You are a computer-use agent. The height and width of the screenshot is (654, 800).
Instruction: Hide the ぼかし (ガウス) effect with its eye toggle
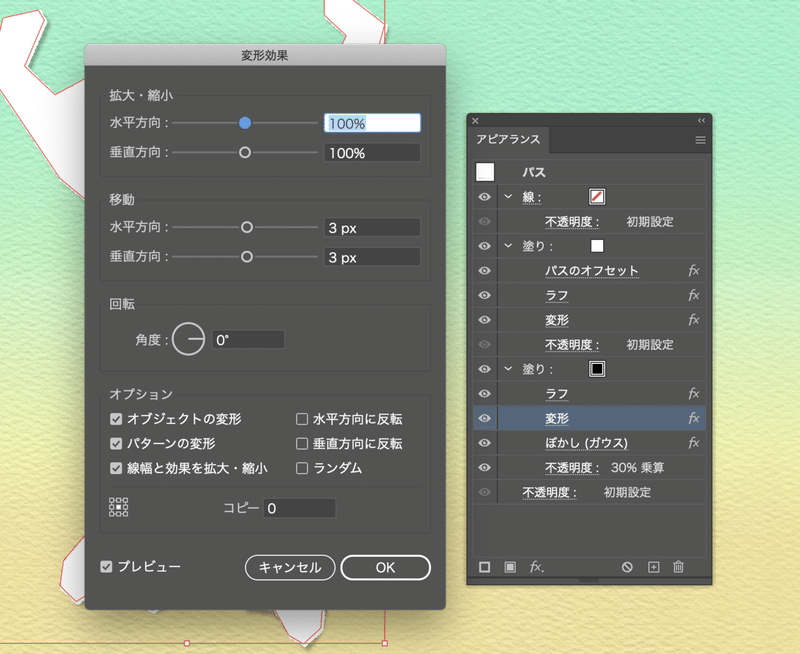click(x=484, y=442)
